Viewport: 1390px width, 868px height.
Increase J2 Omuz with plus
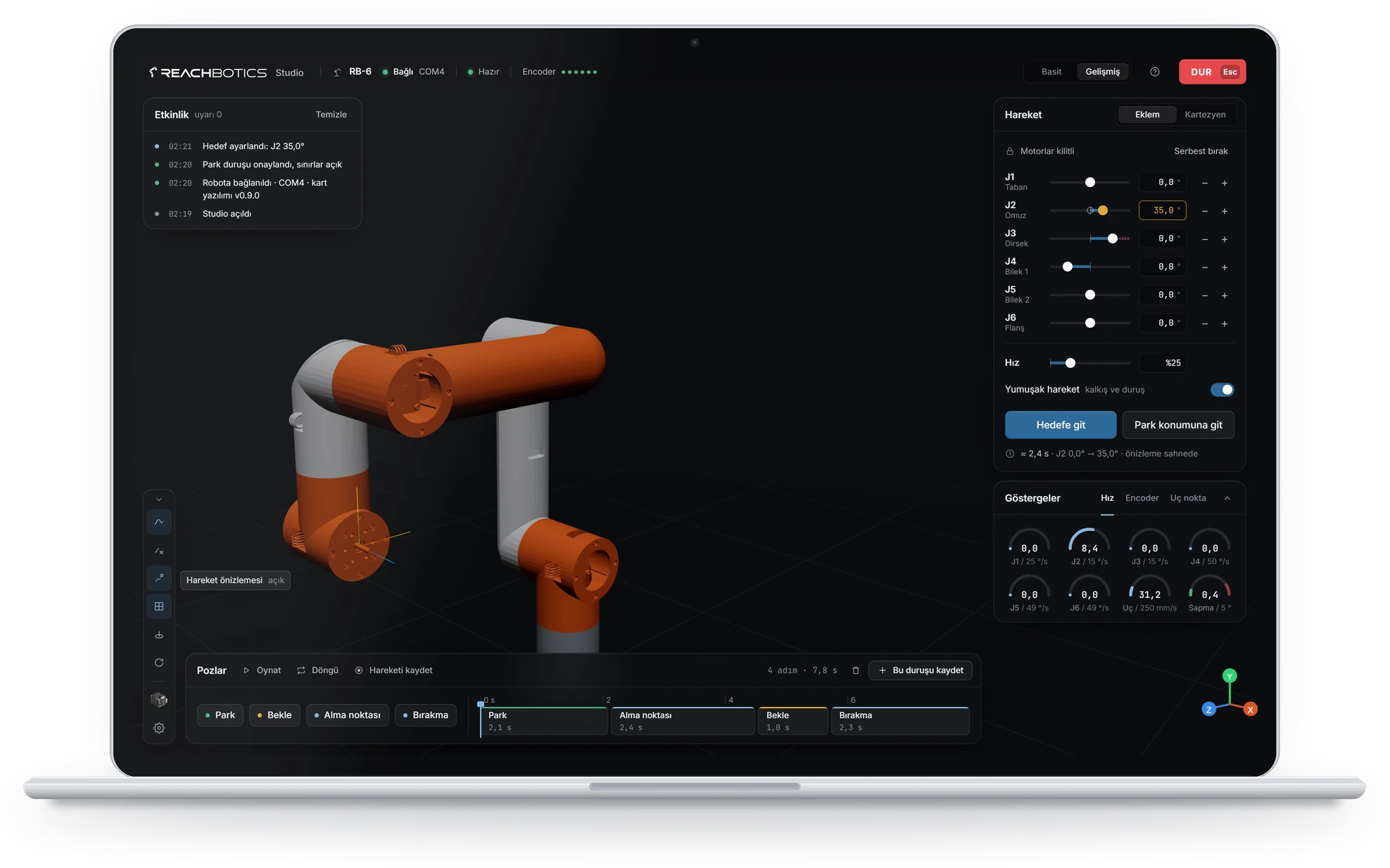click(x=1225, y=211)
